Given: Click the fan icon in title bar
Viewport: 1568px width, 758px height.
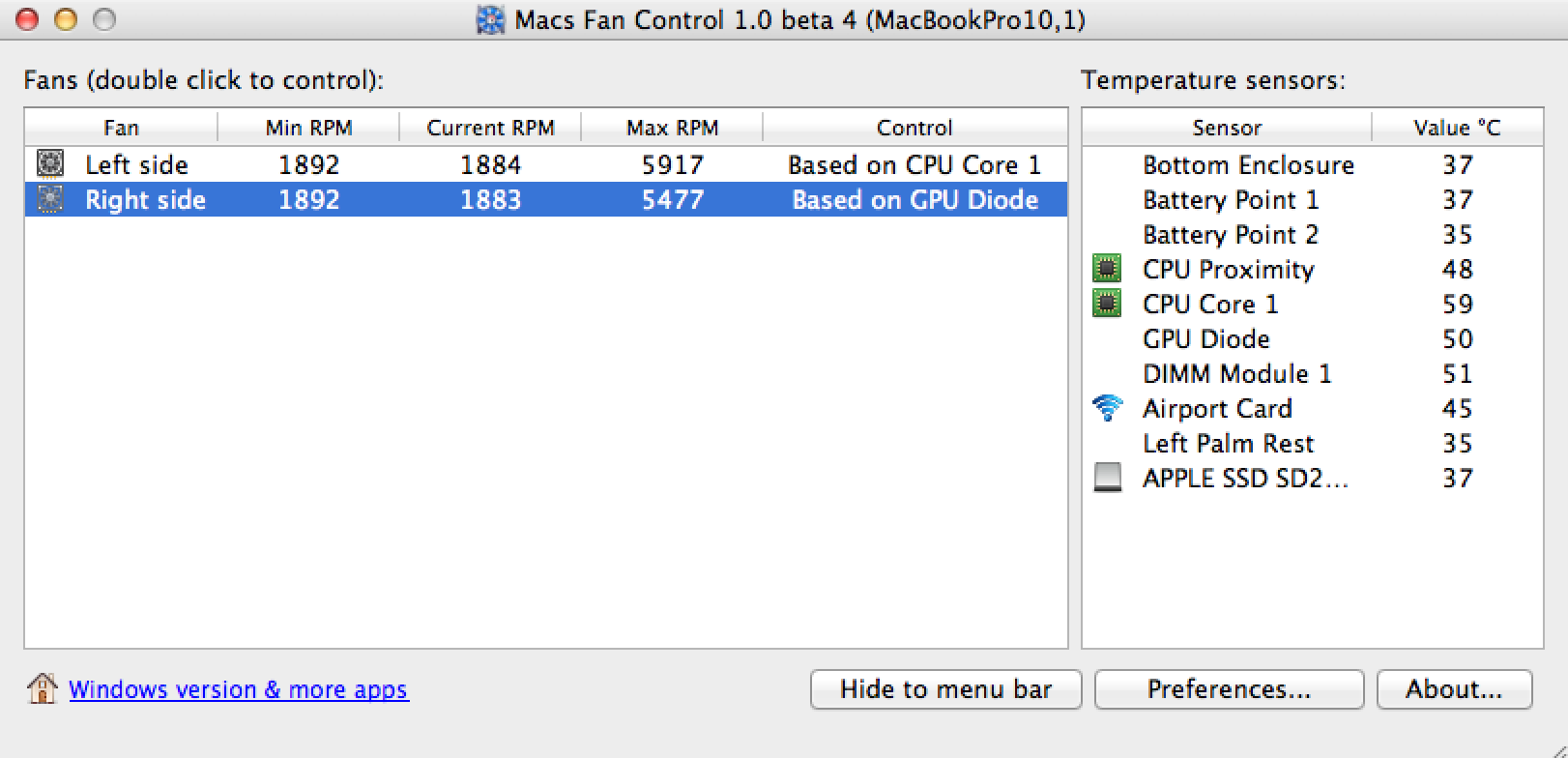Looking at the screenshot, I should [x=491, y=19].
